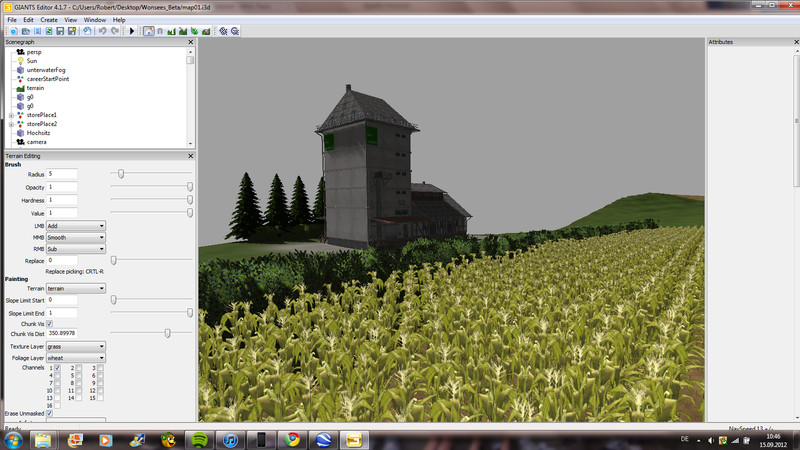Click the magnet snap icon
This screenshot has width=800, height=450.
point(160,31)
